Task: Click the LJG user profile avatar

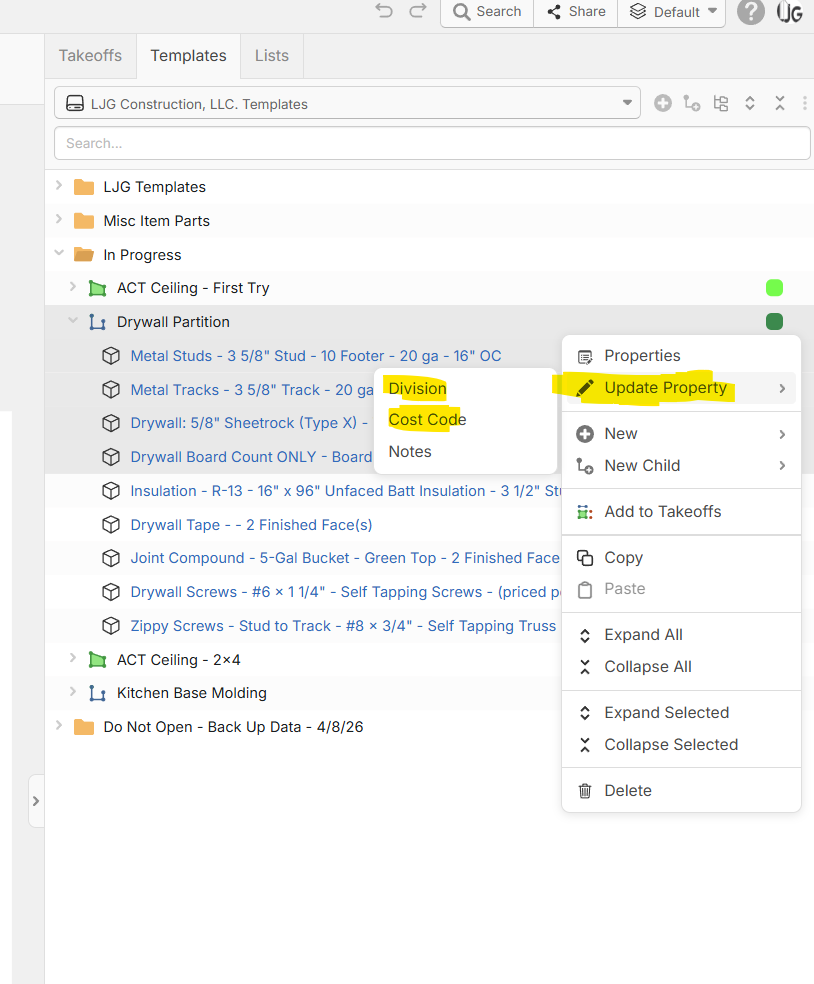Action: point(790,12)
